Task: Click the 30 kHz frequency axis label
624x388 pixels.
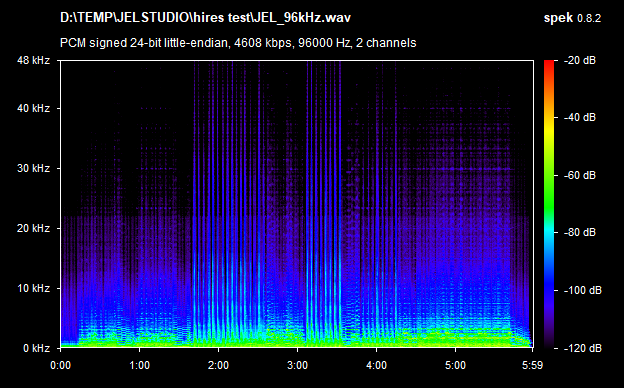Action: pyautogui.click(x=33, y=168)
